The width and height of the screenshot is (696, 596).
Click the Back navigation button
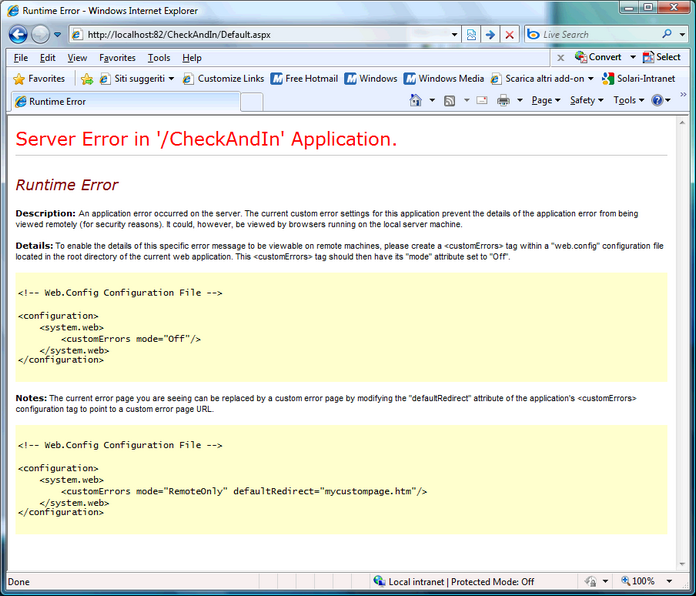click(18, 34)
